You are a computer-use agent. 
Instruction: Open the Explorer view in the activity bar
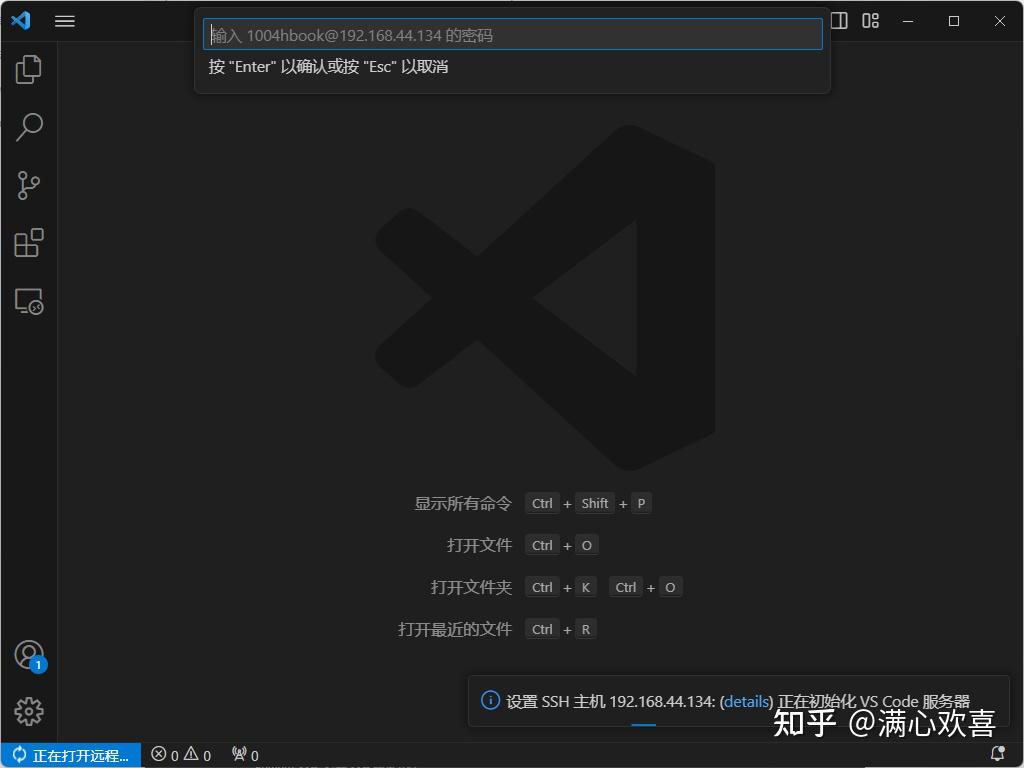pyautogui.click(x=29, y=69)
